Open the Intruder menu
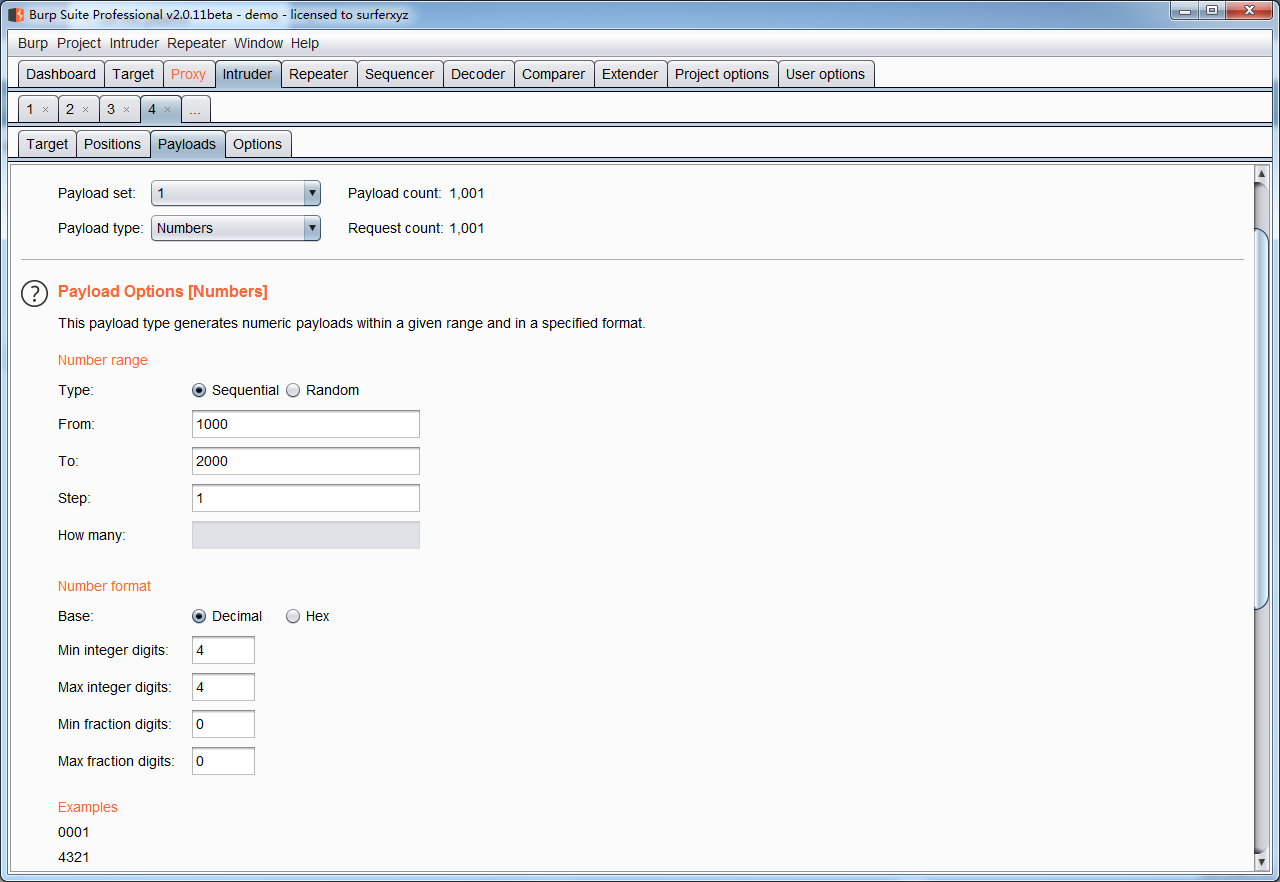Screen dimensions: 1280x882 coord(133,43)
